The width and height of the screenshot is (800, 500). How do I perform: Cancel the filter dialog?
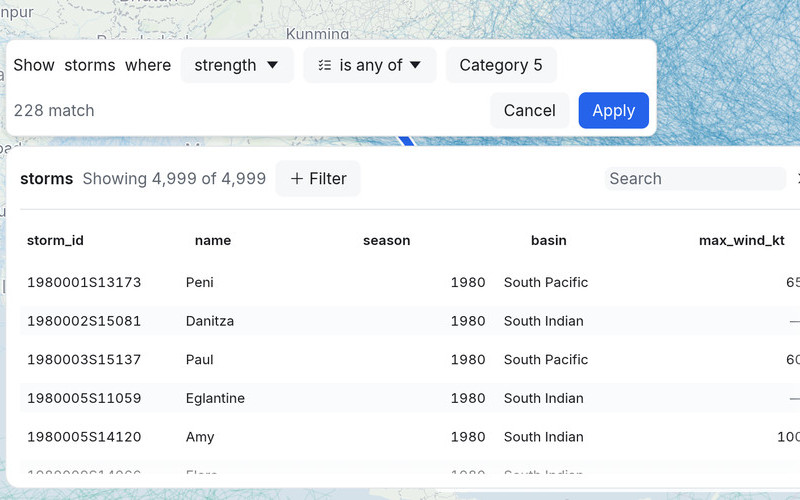[x=530, y=110]
